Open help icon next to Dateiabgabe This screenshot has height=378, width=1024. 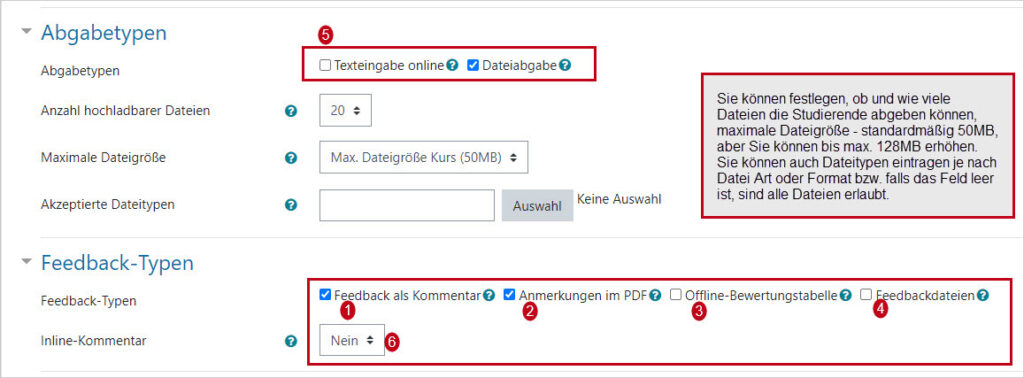[565, 65]
